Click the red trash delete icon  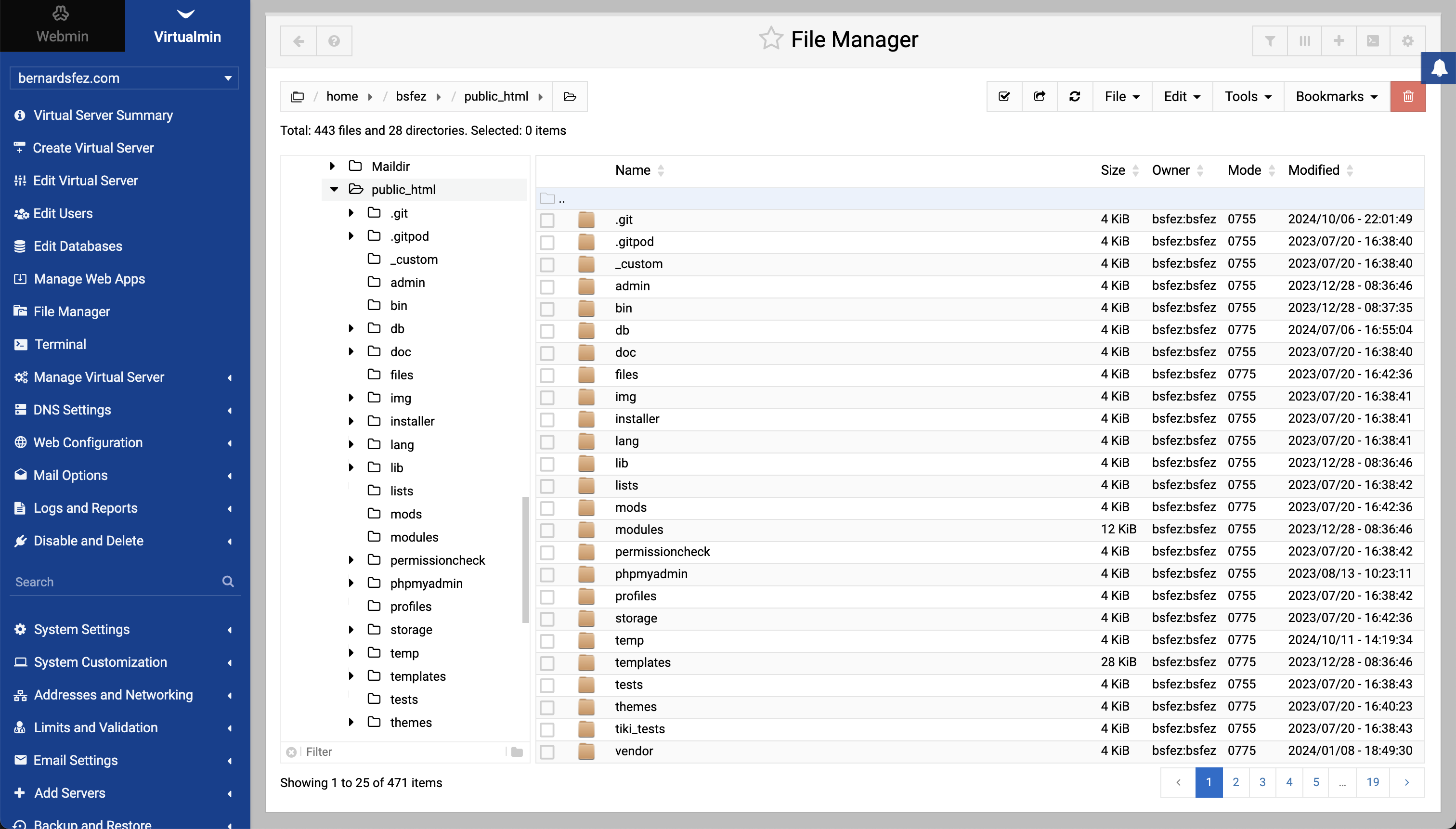1407,96
